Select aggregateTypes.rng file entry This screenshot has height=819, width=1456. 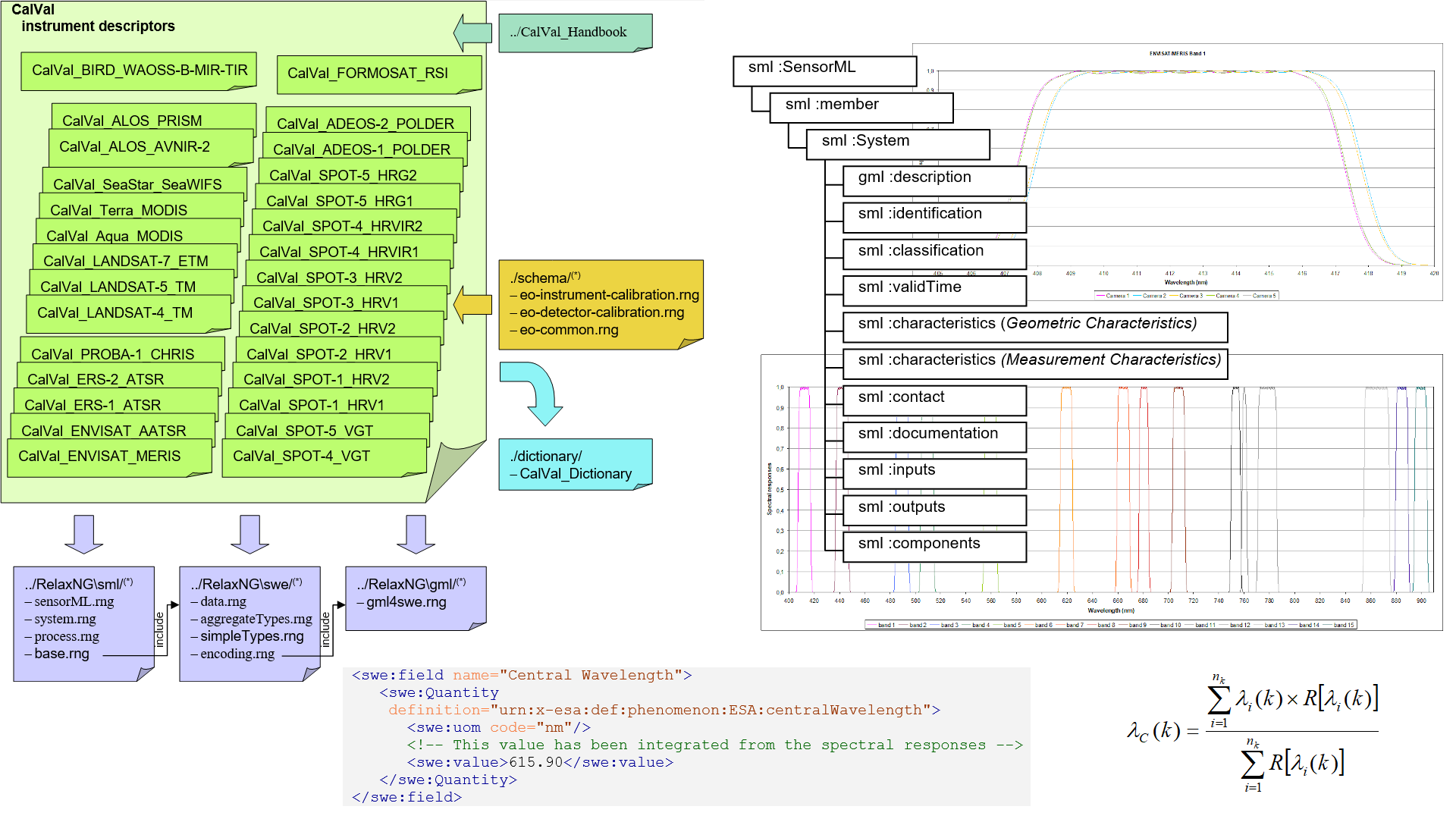pyautogui.click(x=256, y=619)
